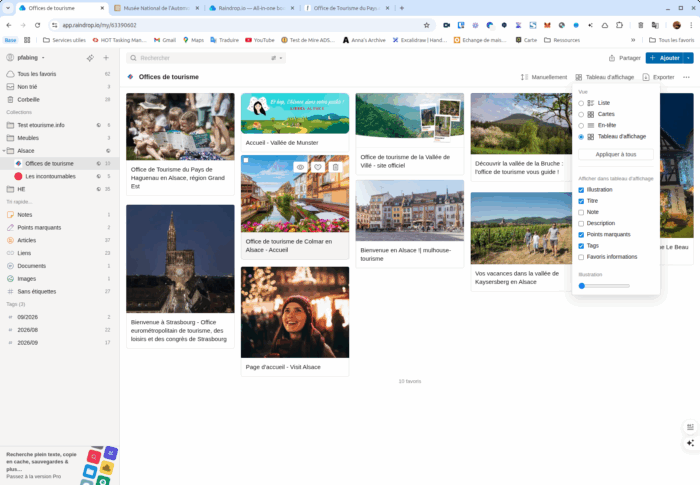Image resolution: width=700 pixels, height=485 pixels.
Task: Open the Corbeille trash folder
Action: [x=29, y=100]
